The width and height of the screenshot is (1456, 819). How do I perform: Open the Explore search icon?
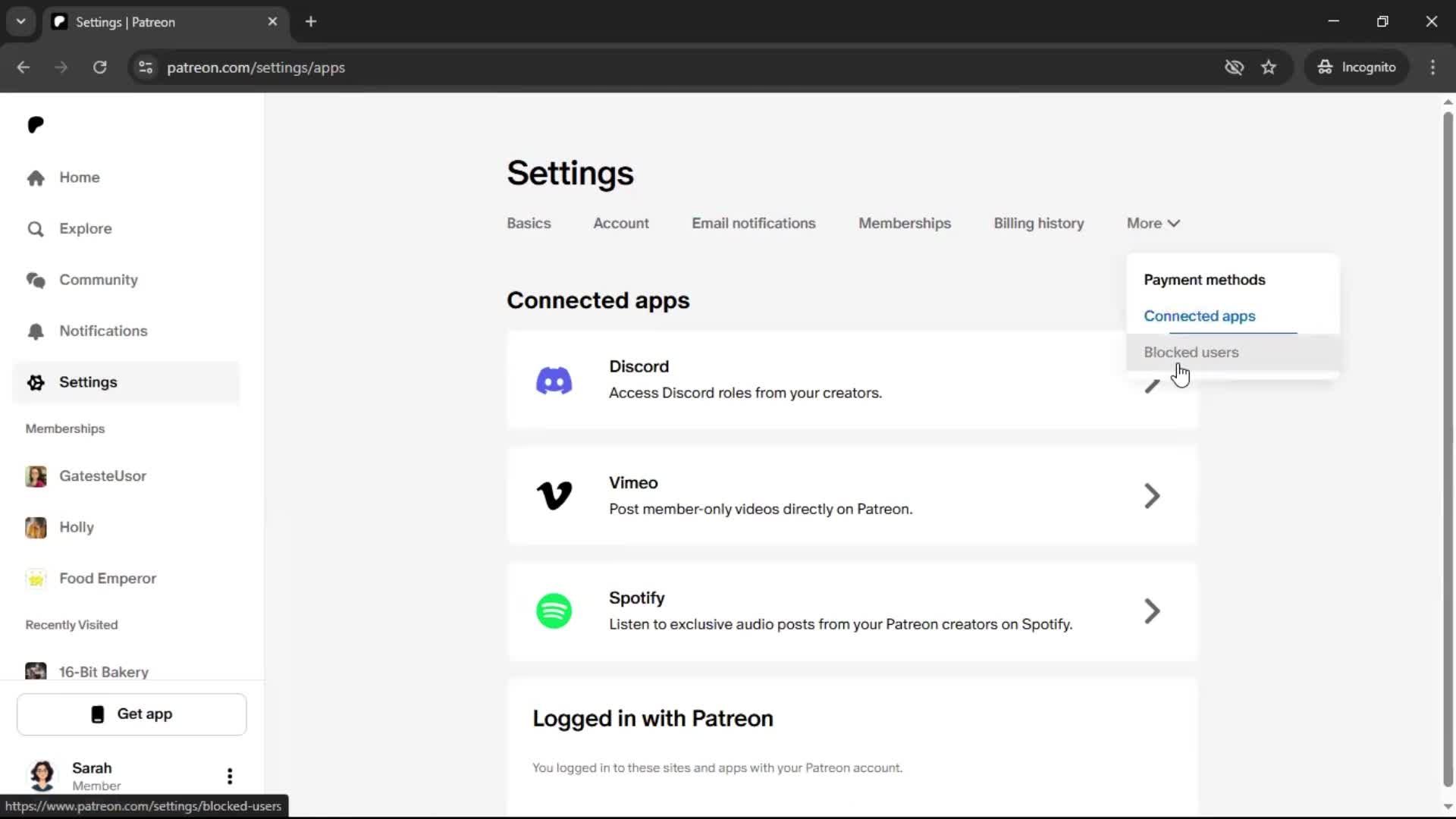tap(36, 229)
